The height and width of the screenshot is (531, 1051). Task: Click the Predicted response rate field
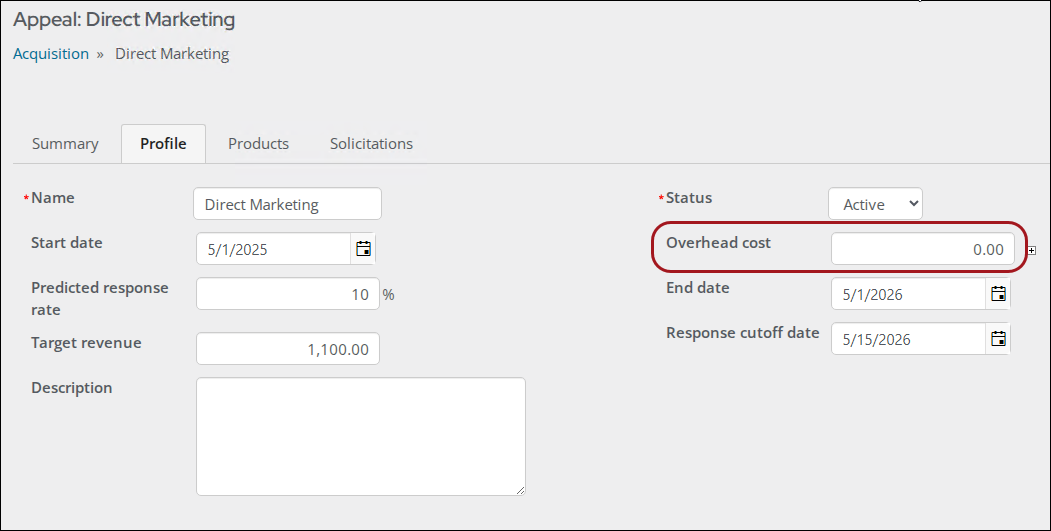click(288, 294)
